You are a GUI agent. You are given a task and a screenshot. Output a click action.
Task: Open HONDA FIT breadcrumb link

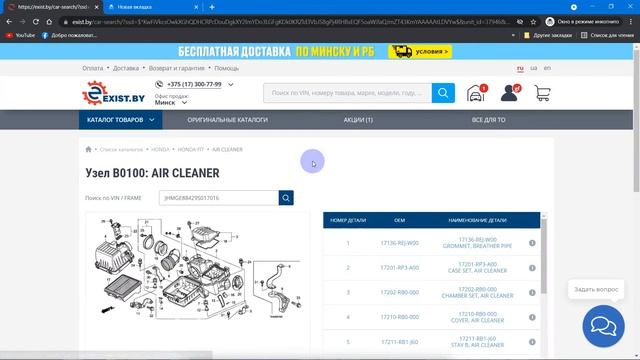tap(191, 149)
